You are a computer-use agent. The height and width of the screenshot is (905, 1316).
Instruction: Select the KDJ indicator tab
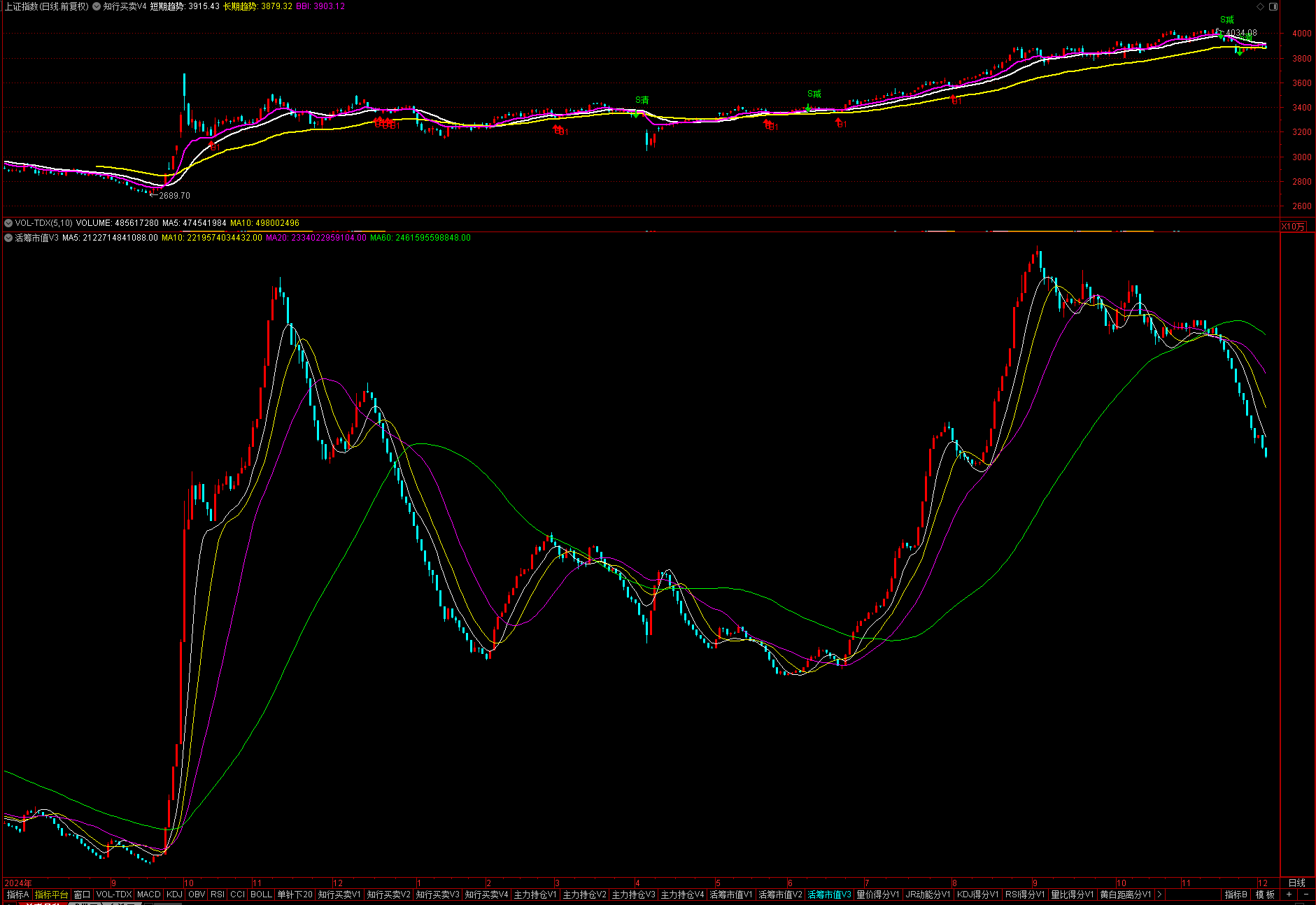point(174,895)
